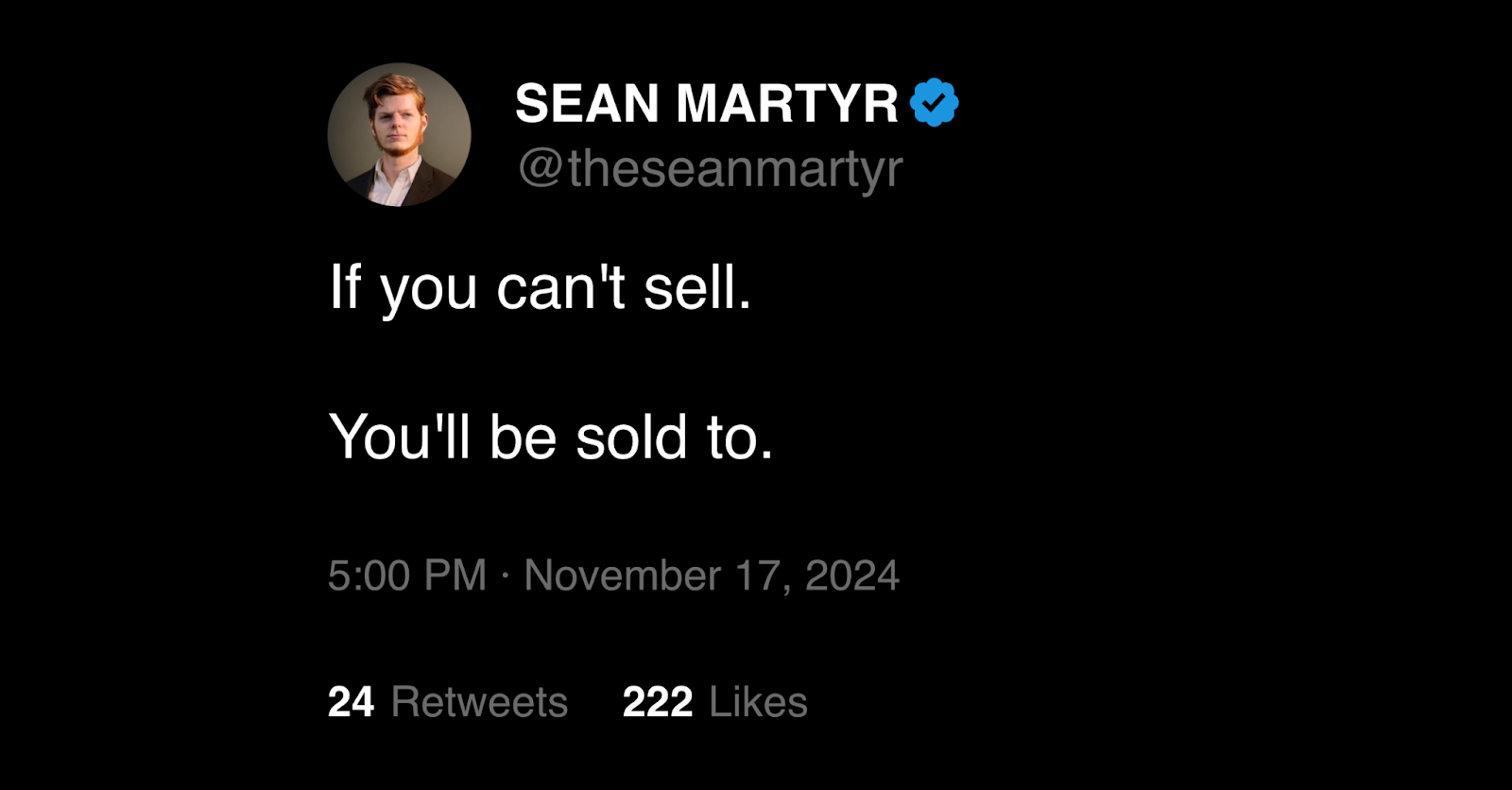Screen dimensions: 1512x790
Task: Click the word "SEAN" in the name
Action: click(x=587, y=103)
